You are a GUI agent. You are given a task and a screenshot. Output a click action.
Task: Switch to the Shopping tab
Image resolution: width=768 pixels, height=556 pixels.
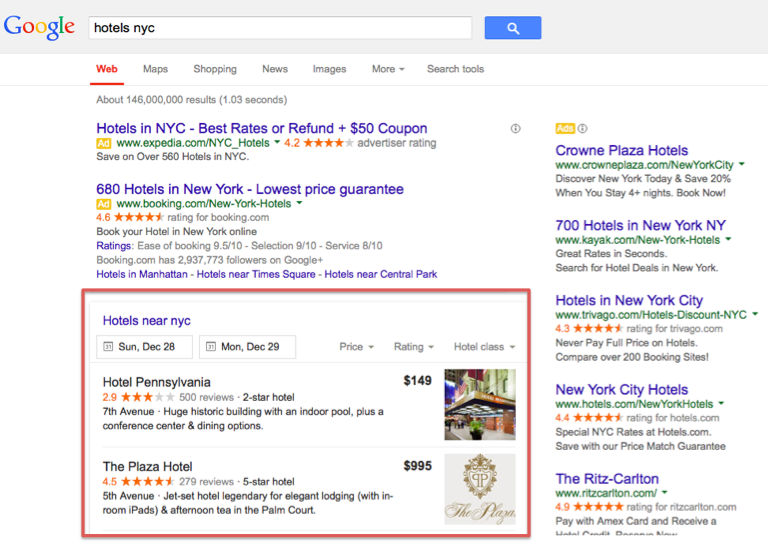(x=215, y=69)
